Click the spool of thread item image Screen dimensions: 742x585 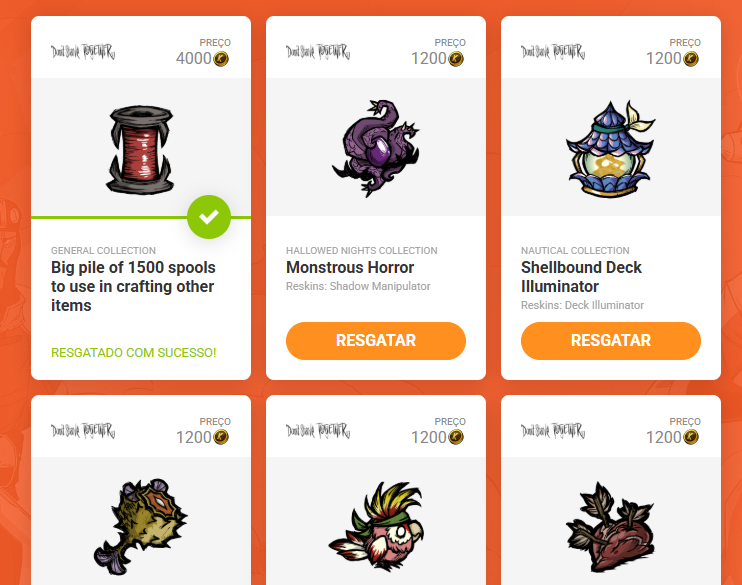pyautogui.click(x=141, y=148)
